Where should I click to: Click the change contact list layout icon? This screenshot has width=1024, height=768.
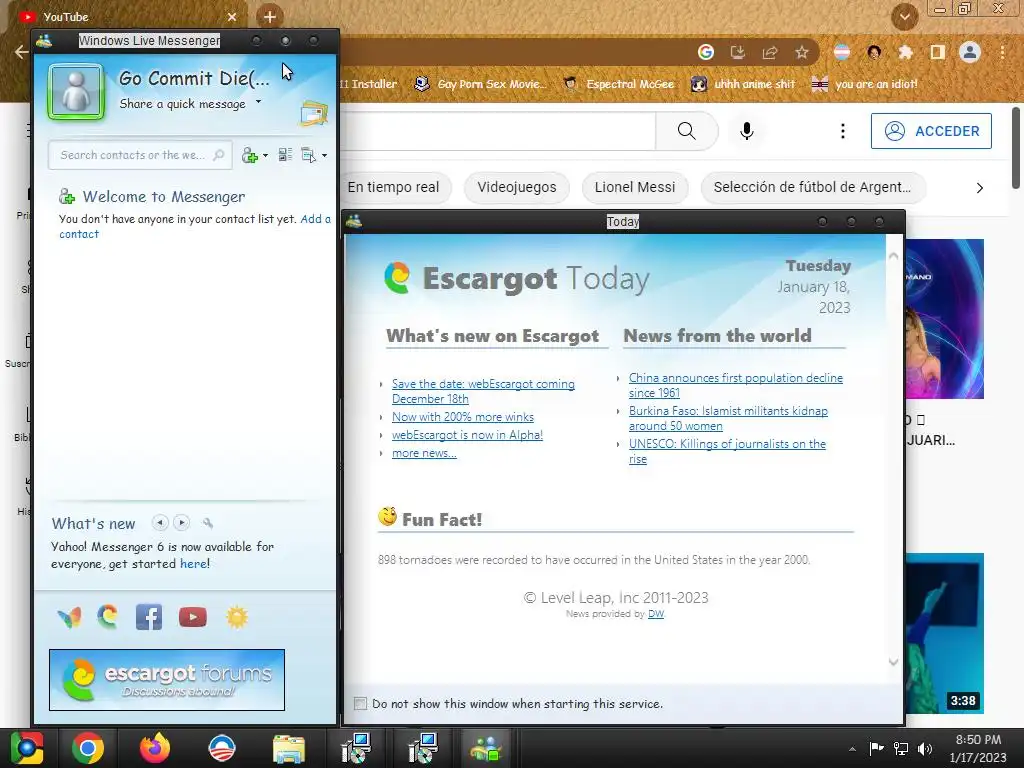pos(285,155)
